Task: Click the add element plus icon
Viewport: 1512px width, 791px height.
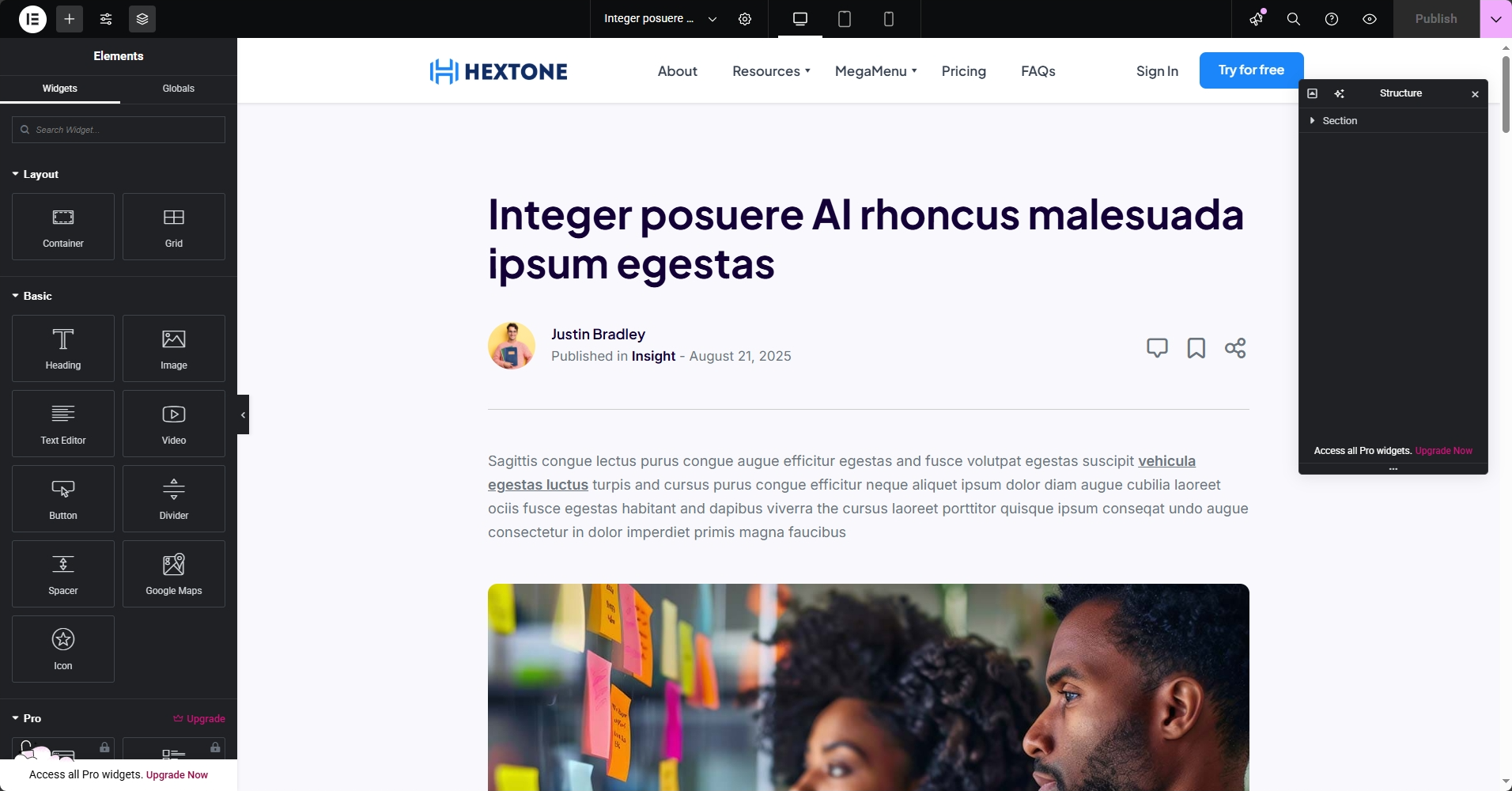Action: click(70, 19)
